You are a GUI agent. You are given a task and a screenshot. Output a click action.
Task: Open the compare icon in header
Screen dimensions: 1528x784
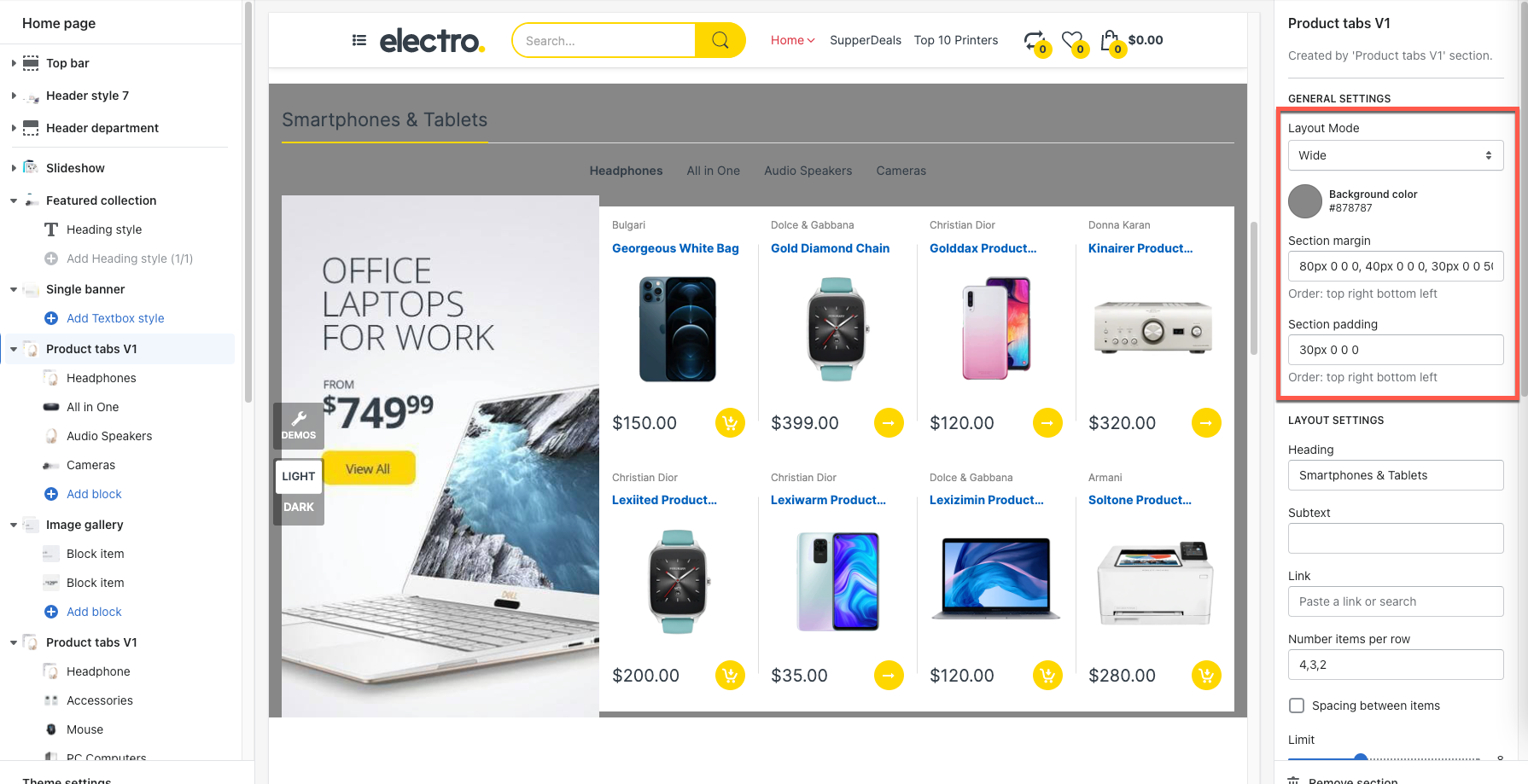click(x=1035, y=41)
